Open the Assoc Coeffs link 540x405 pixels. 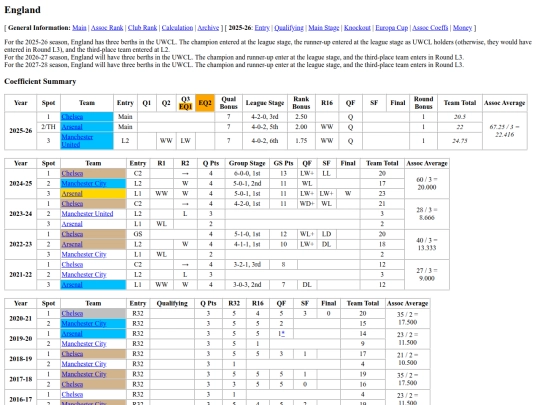point(430,28)
